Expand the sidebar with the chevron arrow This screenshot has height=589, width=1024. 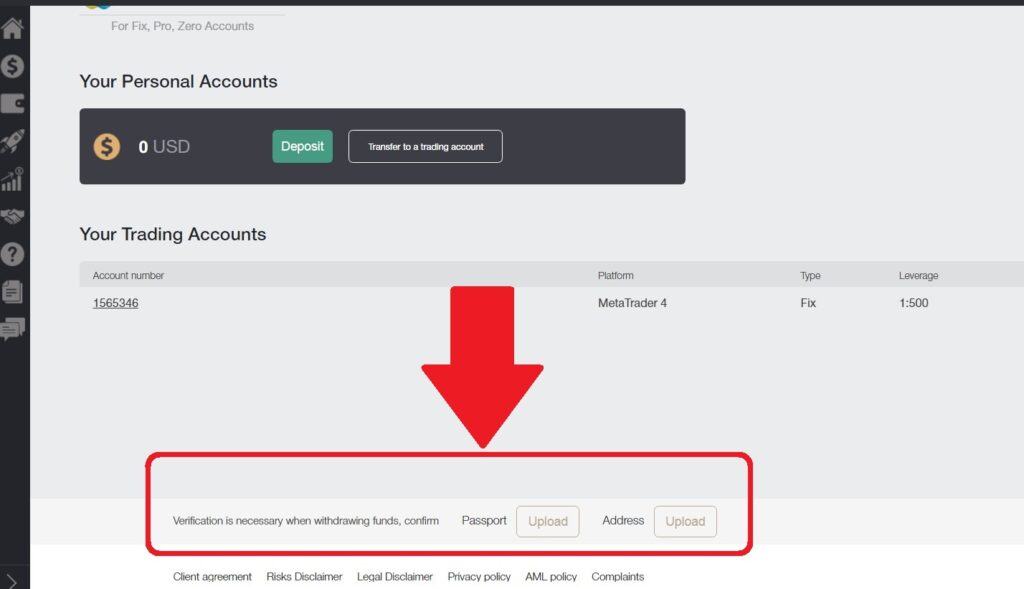tap(11, 581)
